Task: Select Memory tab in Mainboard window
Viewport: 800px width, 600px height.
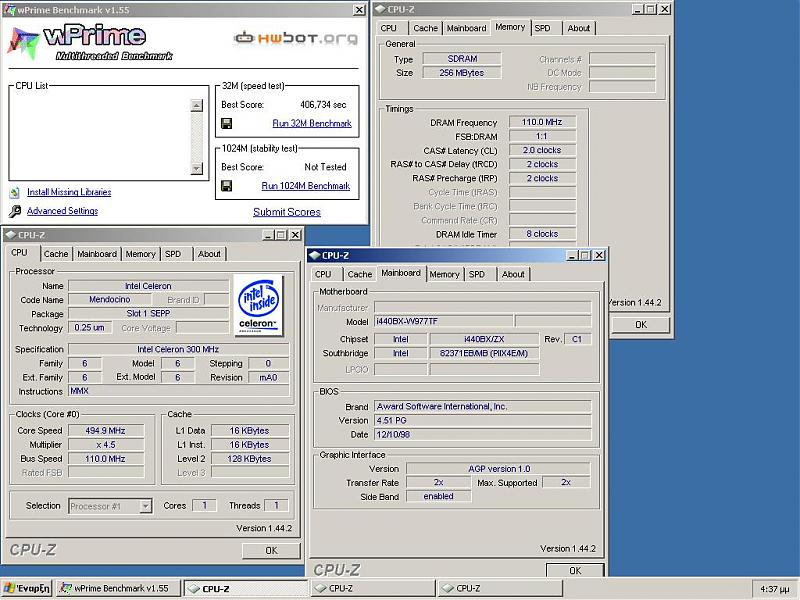Action: (444, 274)
